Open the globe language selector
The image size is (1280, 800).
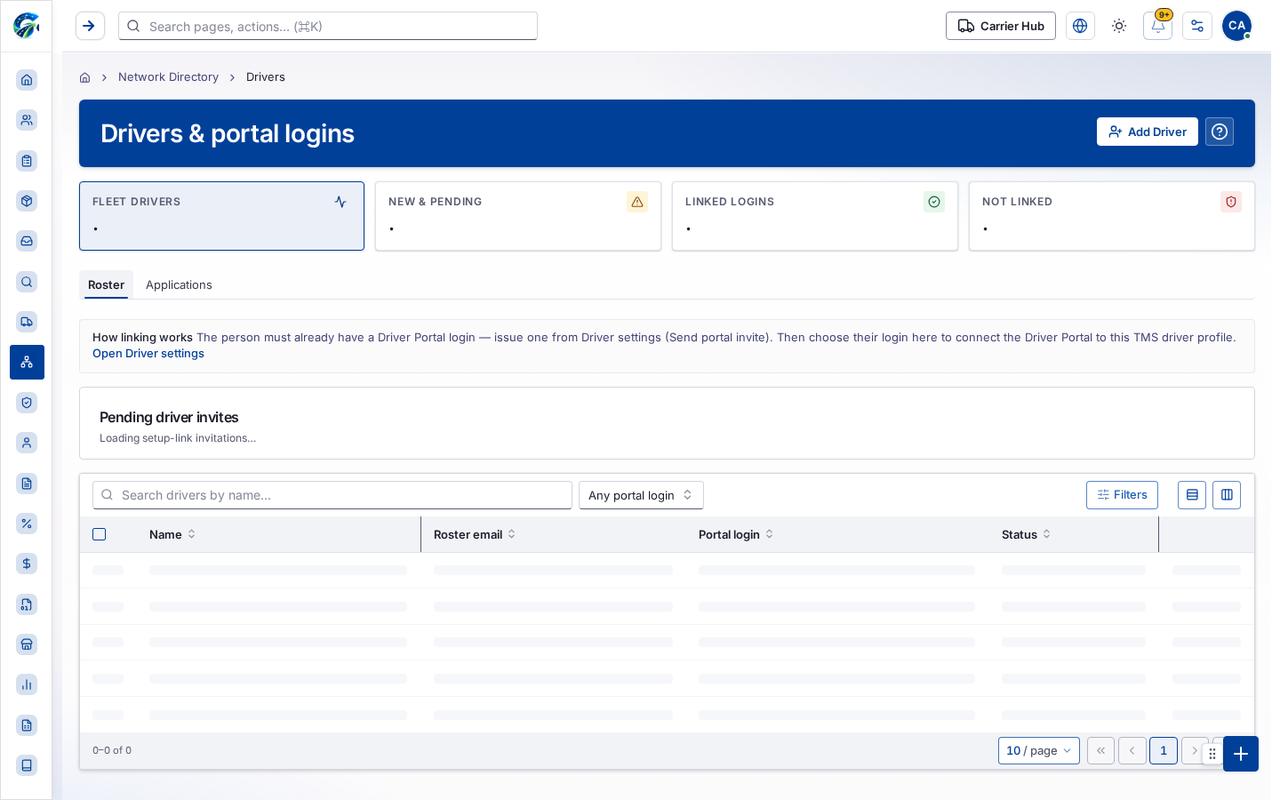coord(1080,26)
